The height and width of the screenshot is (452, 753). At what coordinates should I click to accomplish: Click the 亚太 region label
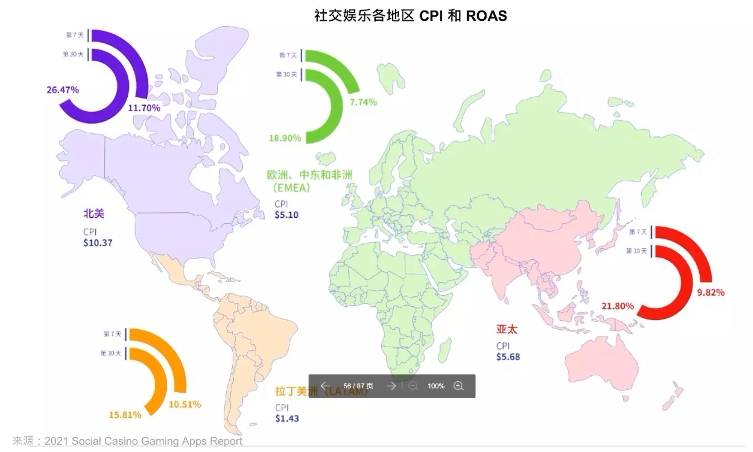click(x=507, y=330)
